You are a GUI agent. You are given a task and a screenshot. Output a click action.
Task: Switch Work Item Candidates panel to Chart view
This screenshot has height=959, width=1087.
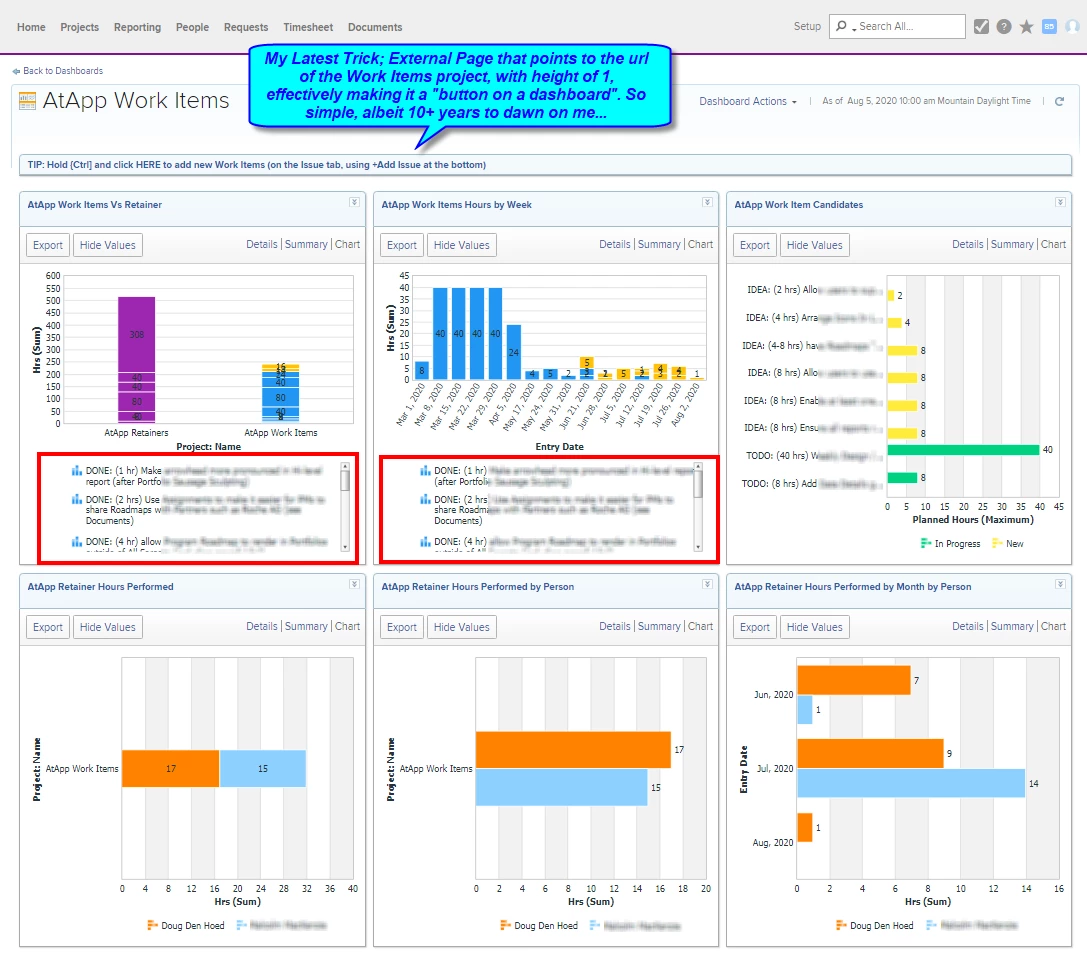[1053, 244]
